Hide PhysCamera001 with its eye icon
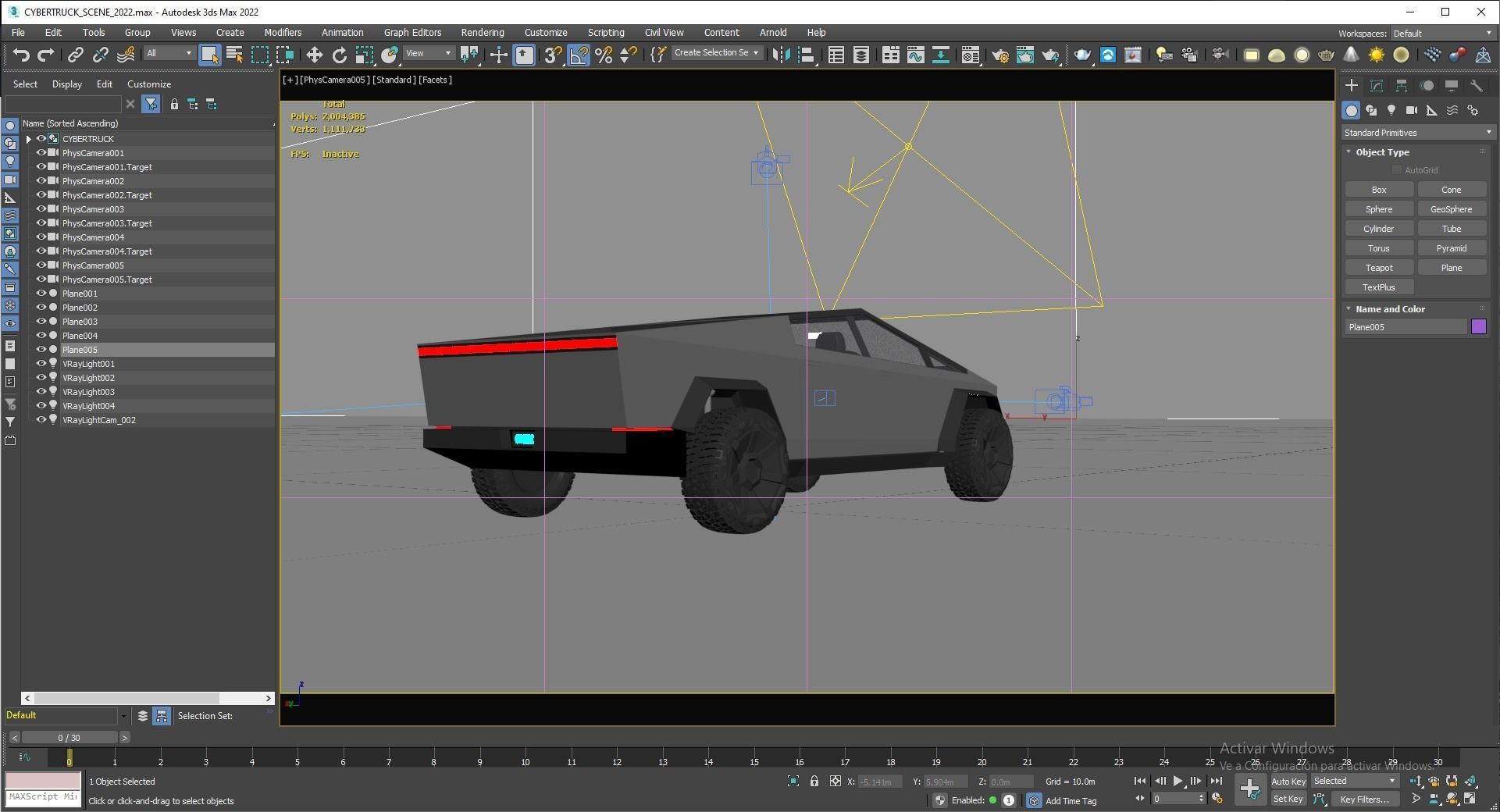 coord(41,153)
